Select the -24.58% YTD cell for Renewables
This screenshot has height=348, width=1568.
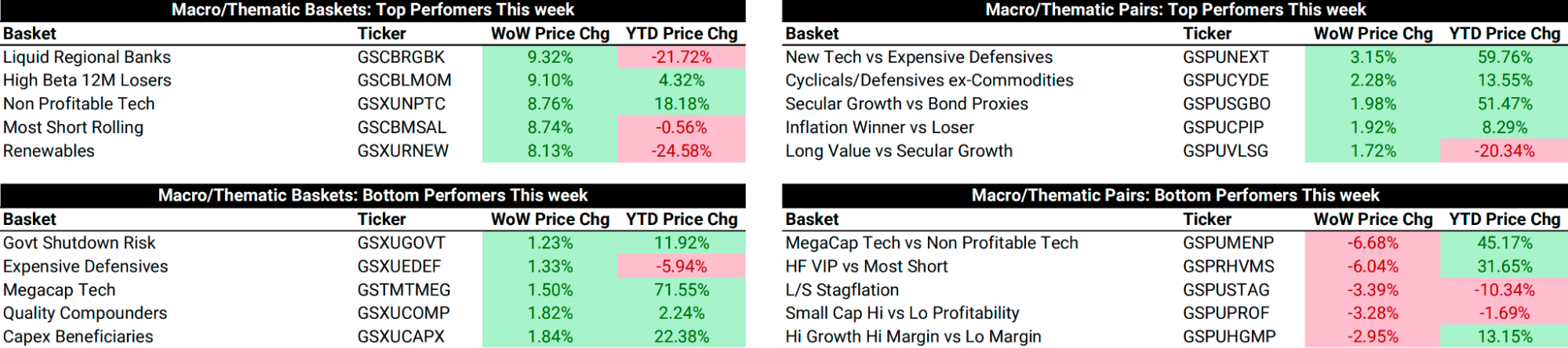click(x=681, y=151)
